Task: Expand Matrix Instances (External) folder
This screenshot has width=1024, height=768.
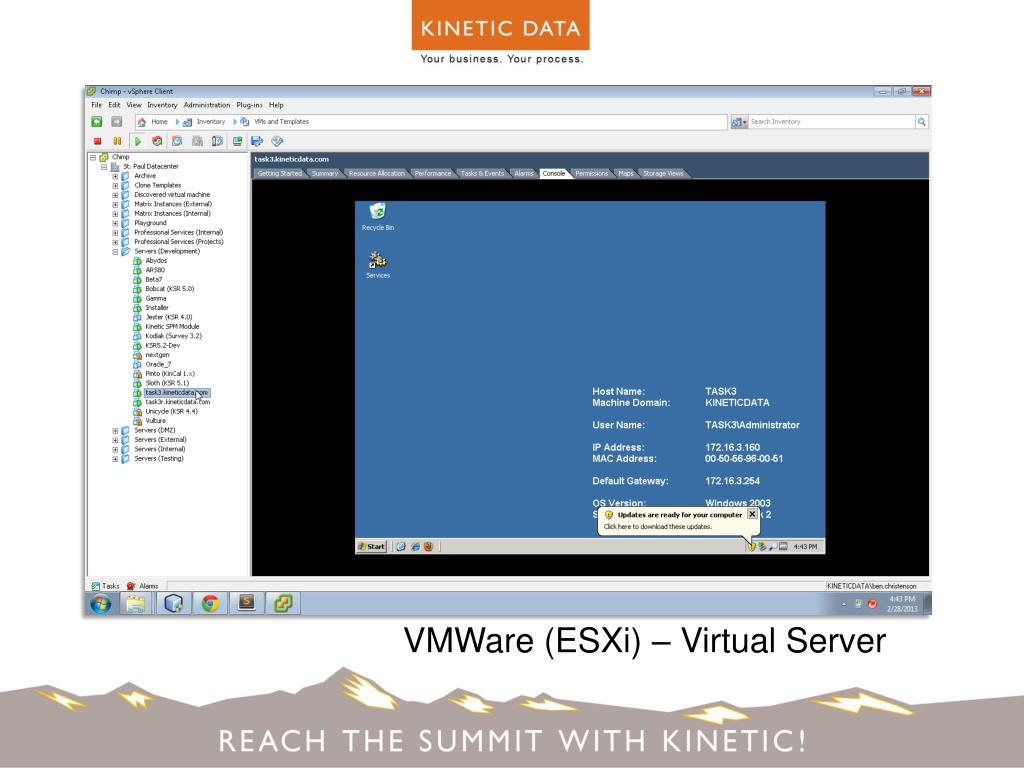Action: [x=115, y=204]
